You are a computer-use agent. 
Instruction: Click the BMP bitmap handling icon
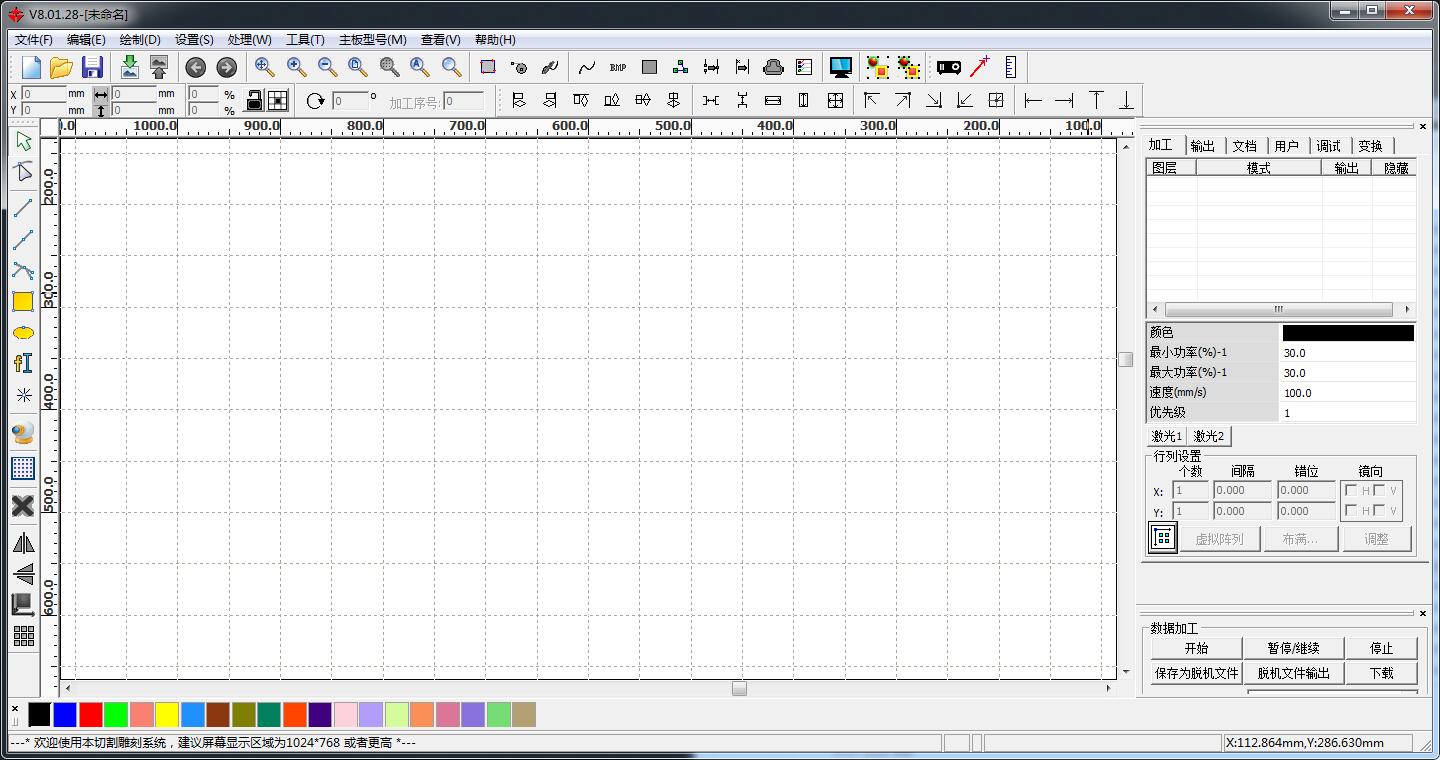(618, 67)
